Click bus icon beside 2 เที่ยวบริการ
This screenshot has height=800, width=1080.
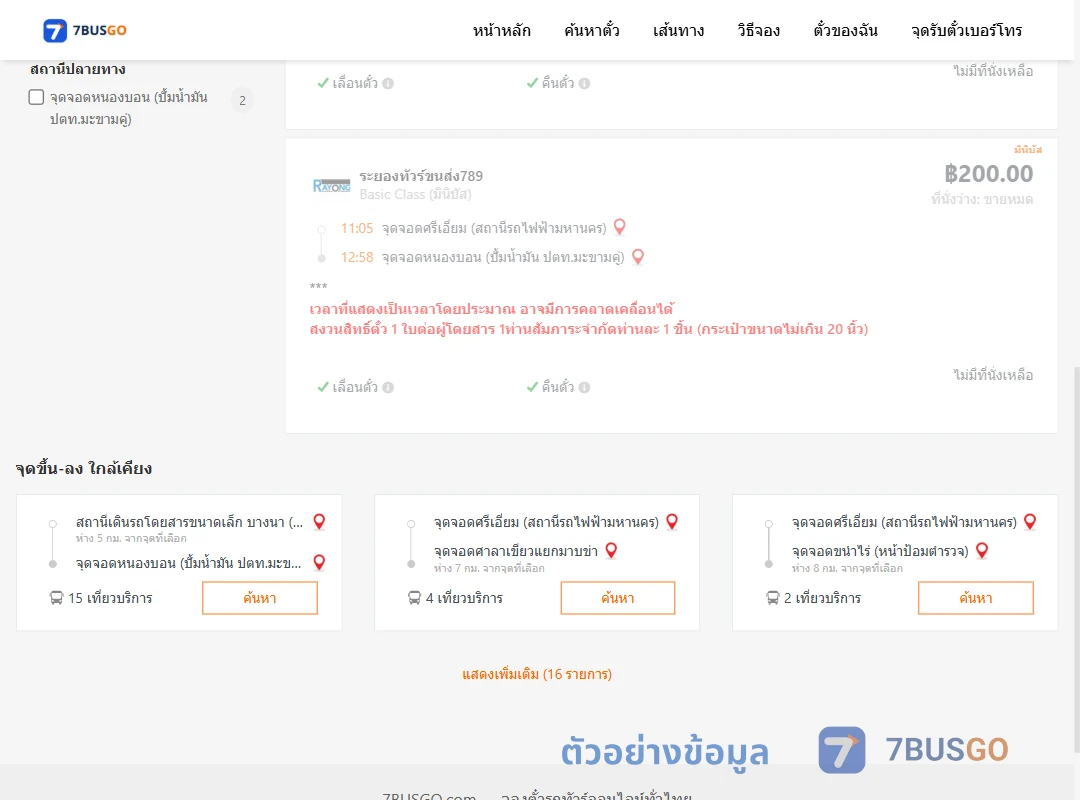(x=772, y=598)
